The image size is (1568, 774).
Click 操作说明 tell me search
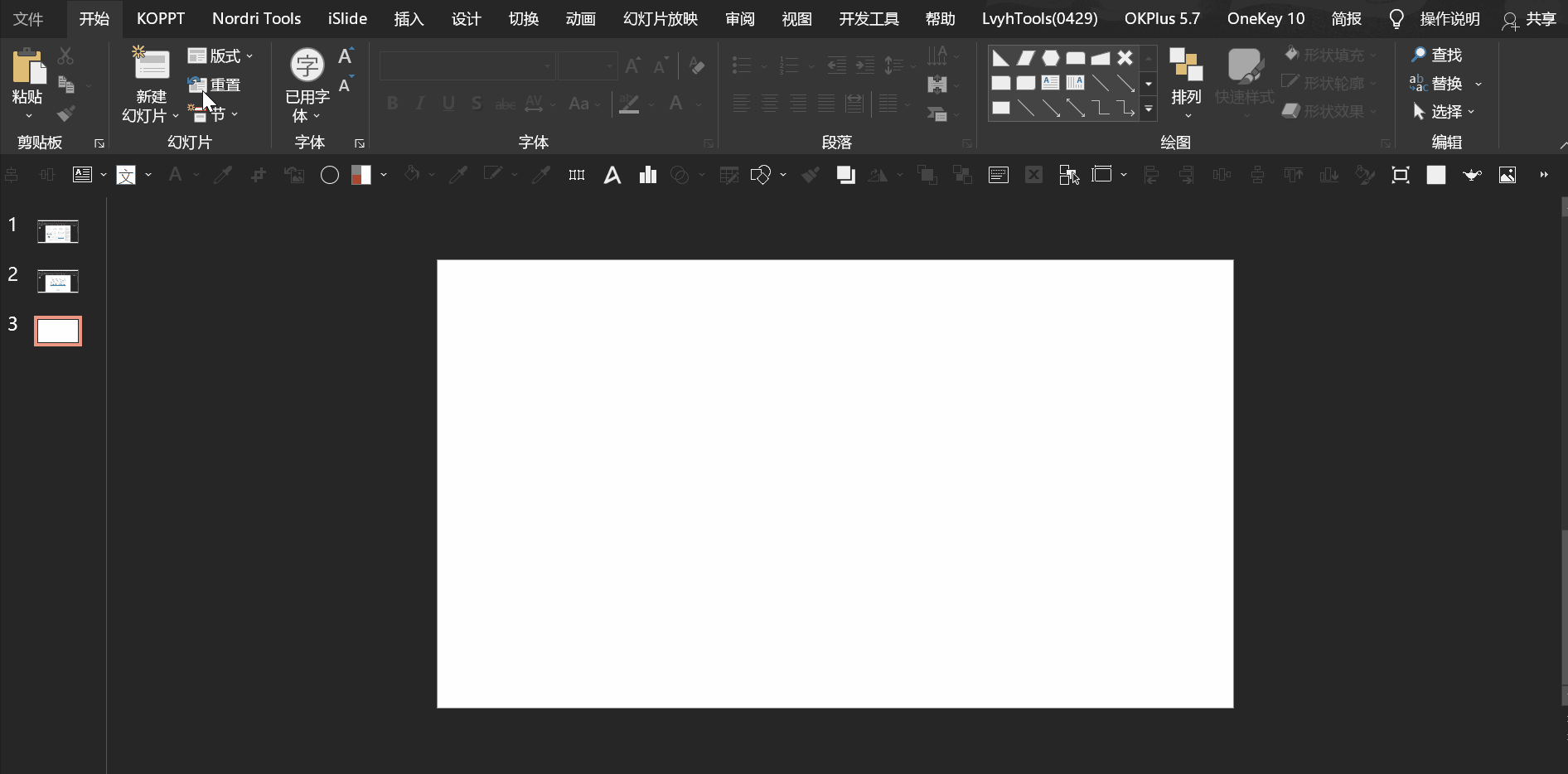(x=1435, y=19)
